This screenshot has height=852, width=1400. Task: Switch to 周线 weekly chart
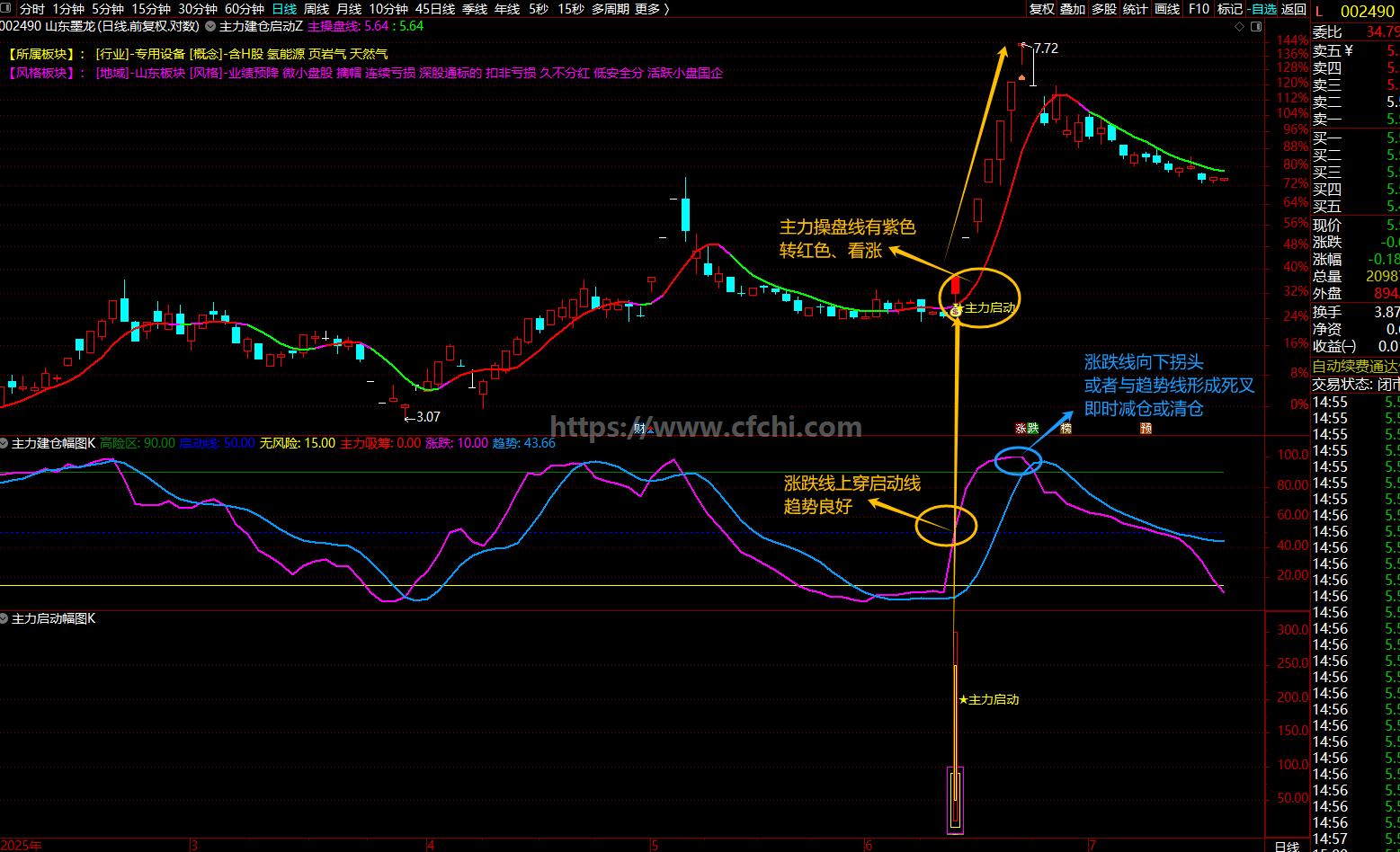click(317, 9)
